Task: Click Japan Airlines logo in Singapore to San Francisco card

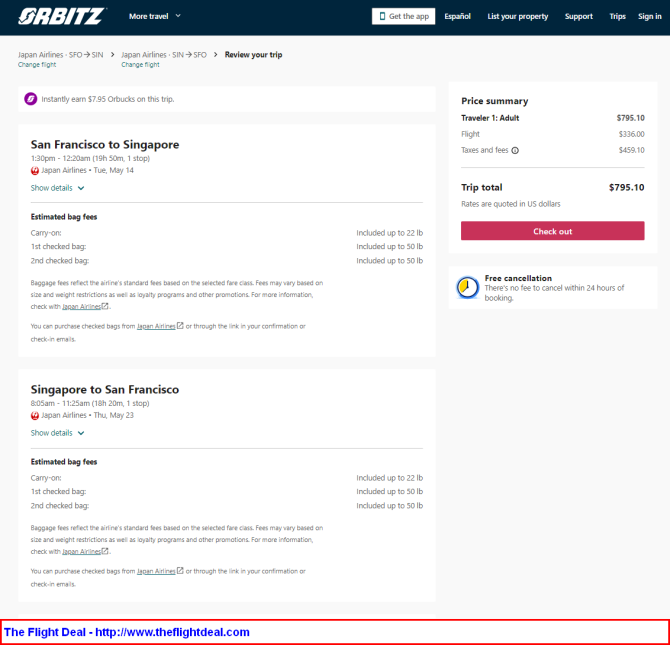Action: pos(35,415)
